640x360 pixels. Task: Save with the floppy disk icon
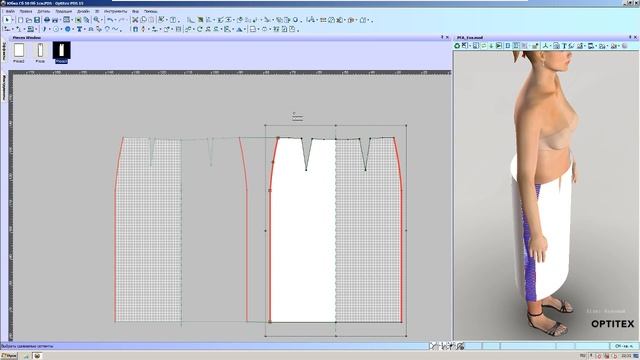coord(37,20)
